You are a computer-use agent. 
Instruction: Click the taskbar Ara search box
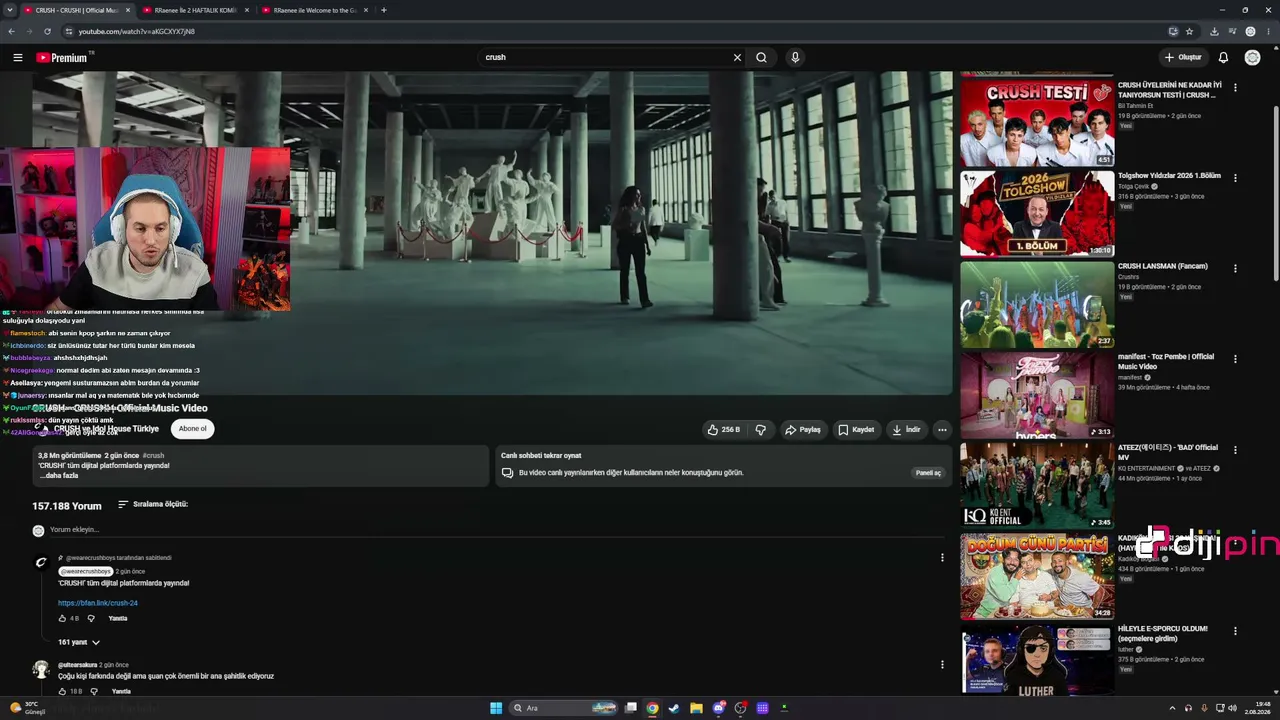(x=564, y=708)
